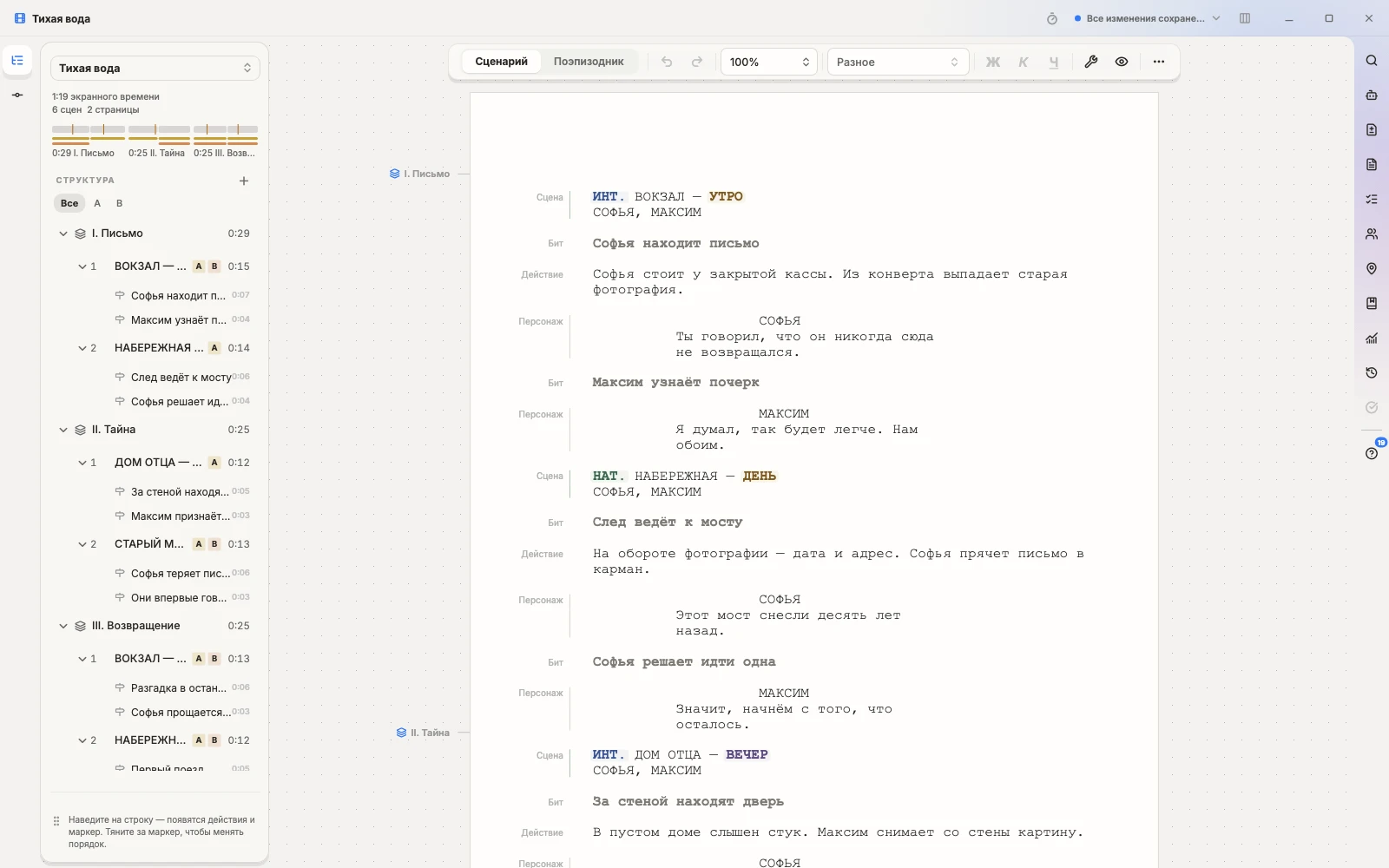Open the Тихая вода project dropdown

[155, 68]
